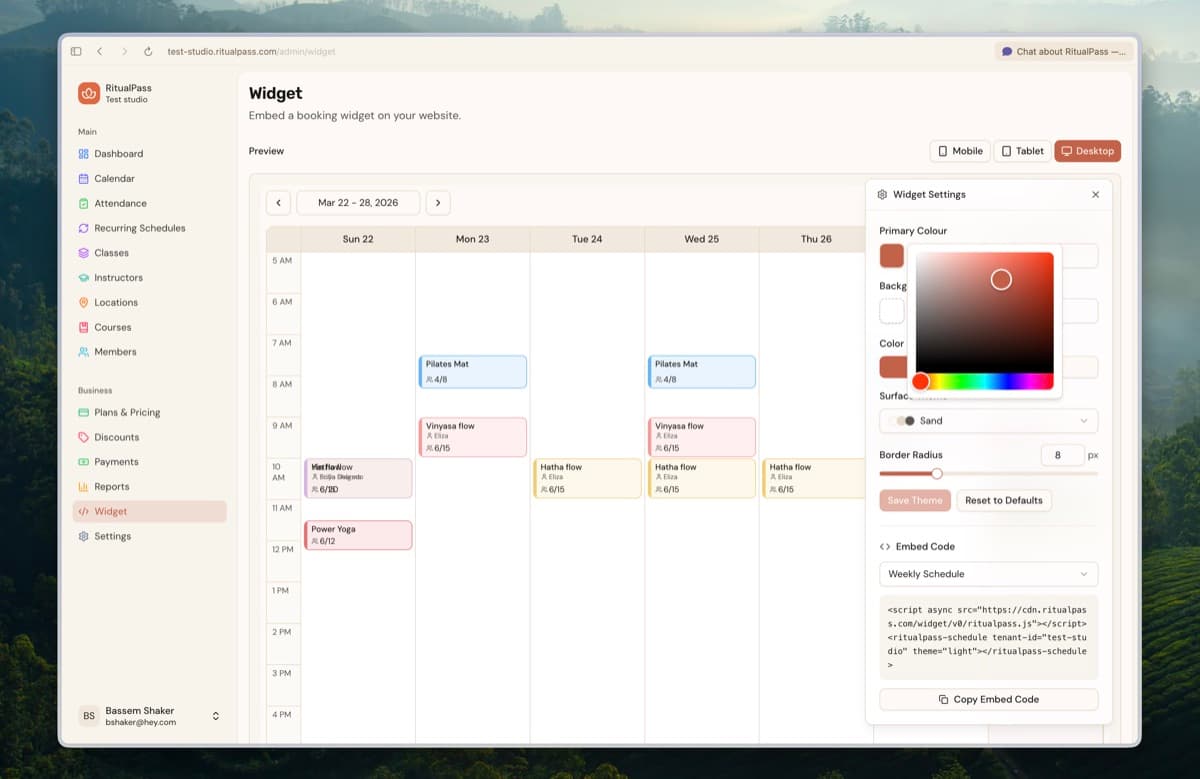Image resolution: width=1200 pixels, height=779 pixels.
Task: Click the browser address bar
Action: click(251, 51)
